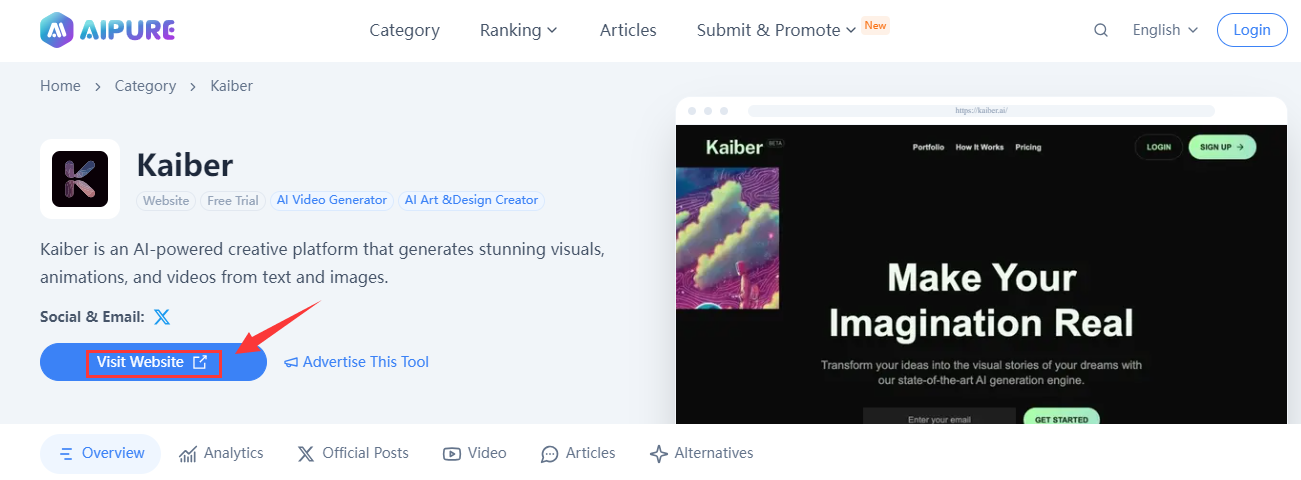
Task: Open Kaiber's X social profile icon
Action: 162,317
